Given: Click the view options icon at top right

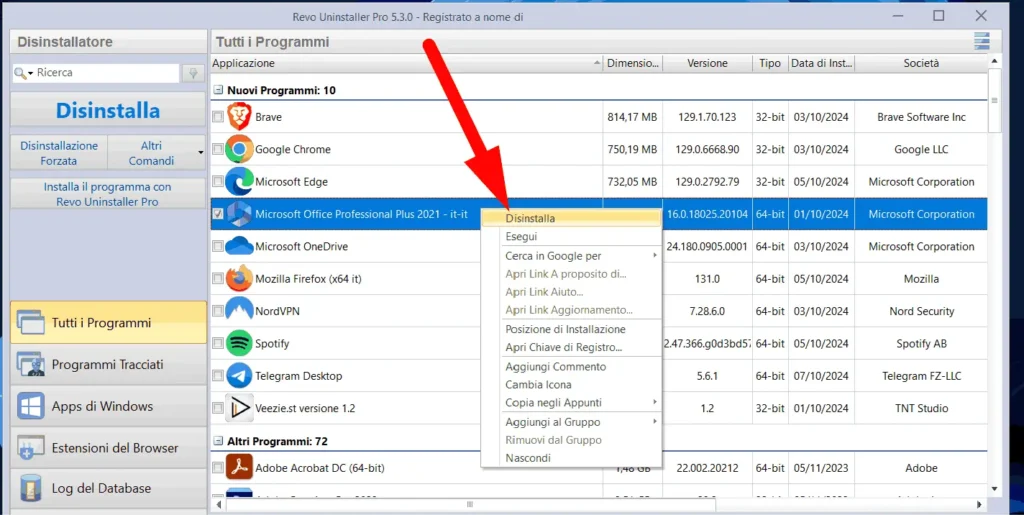Looking at the screenshot, I should point(982,41).
